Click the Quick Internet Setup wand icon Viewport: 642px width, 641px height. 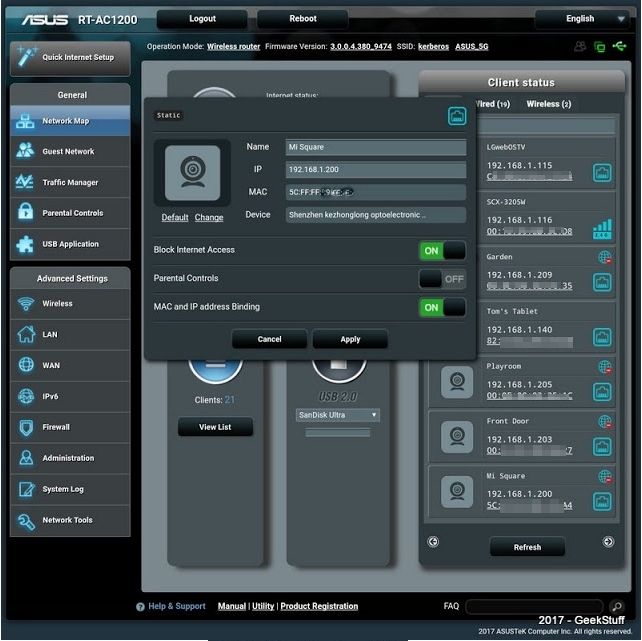tap(26, 56)
